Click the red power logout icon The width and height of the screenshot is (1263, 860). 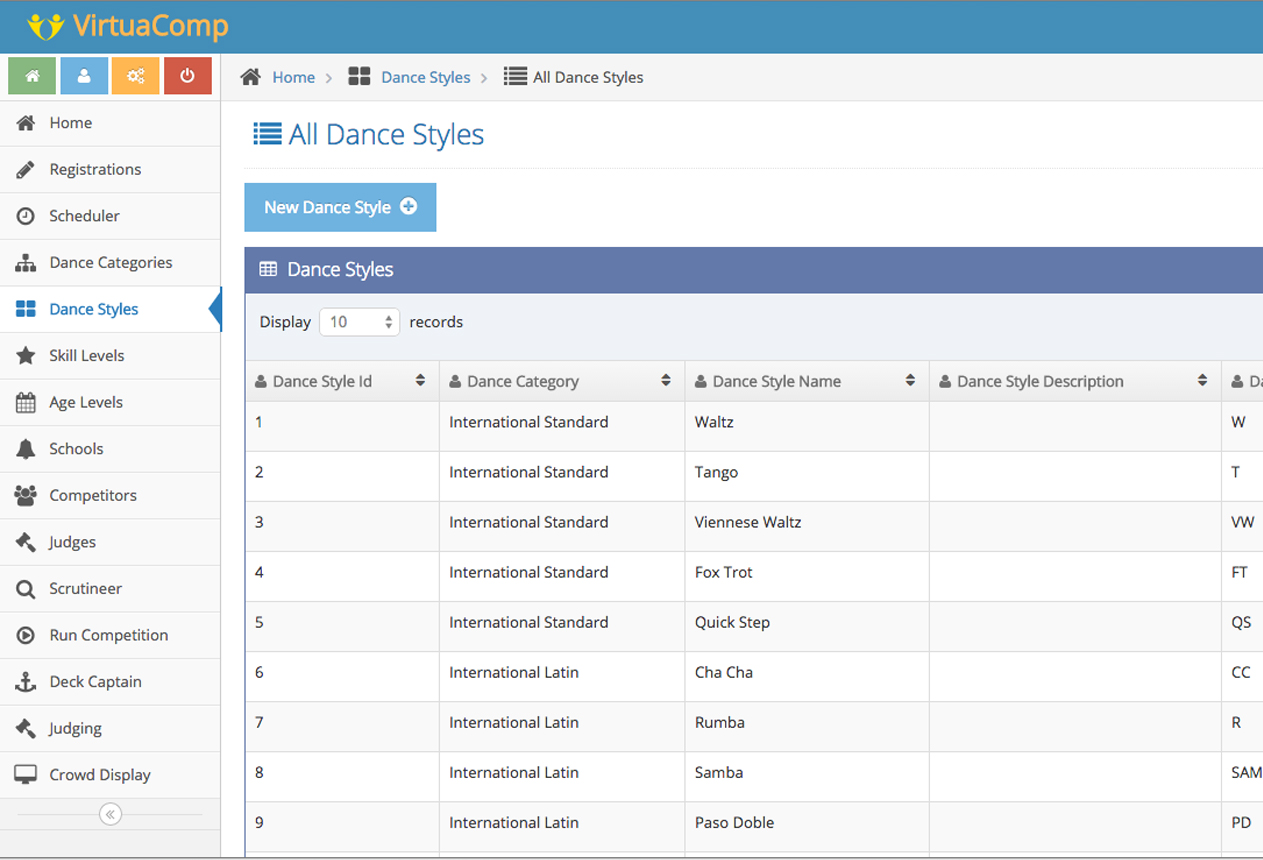[x=187, y=76]
